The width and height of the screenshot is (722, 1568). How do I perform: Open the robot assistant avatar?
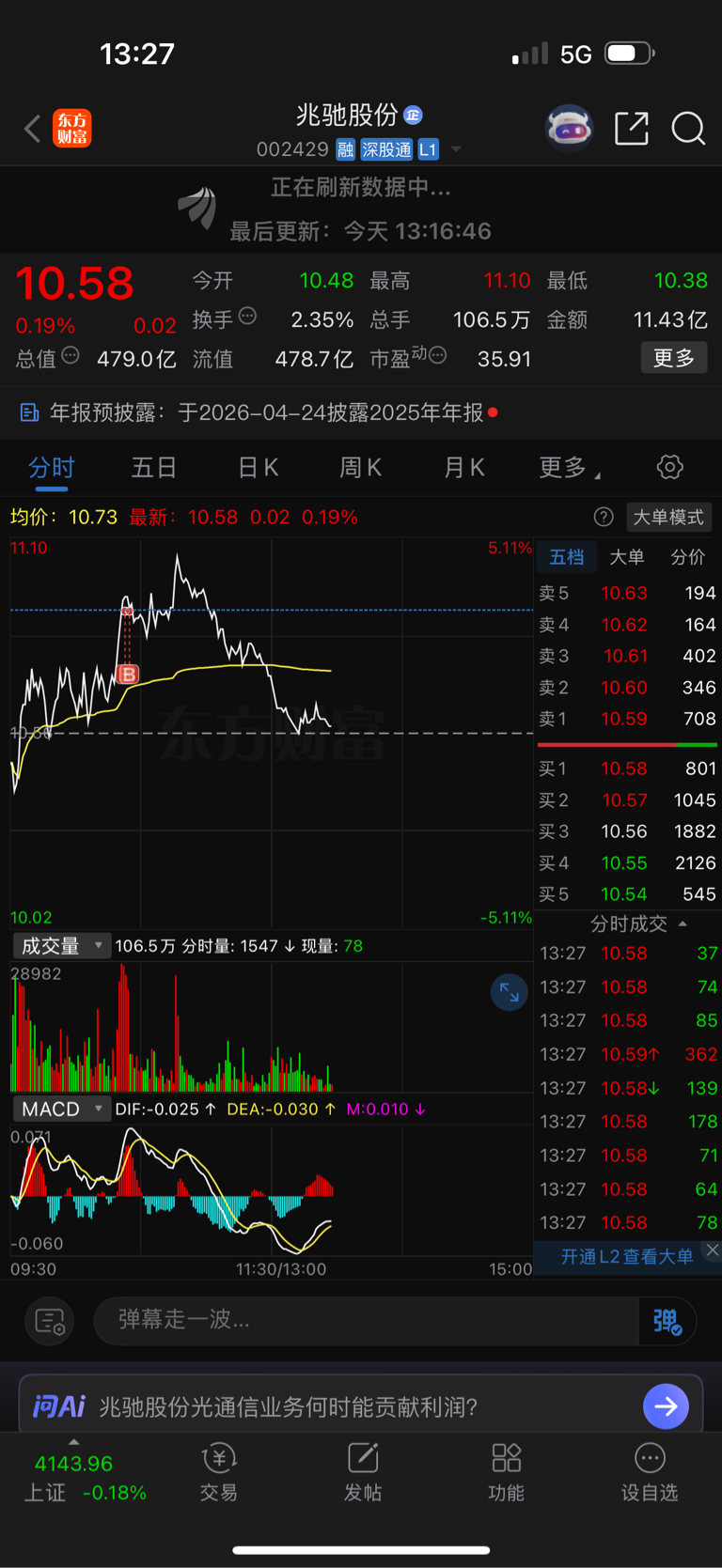569,128
